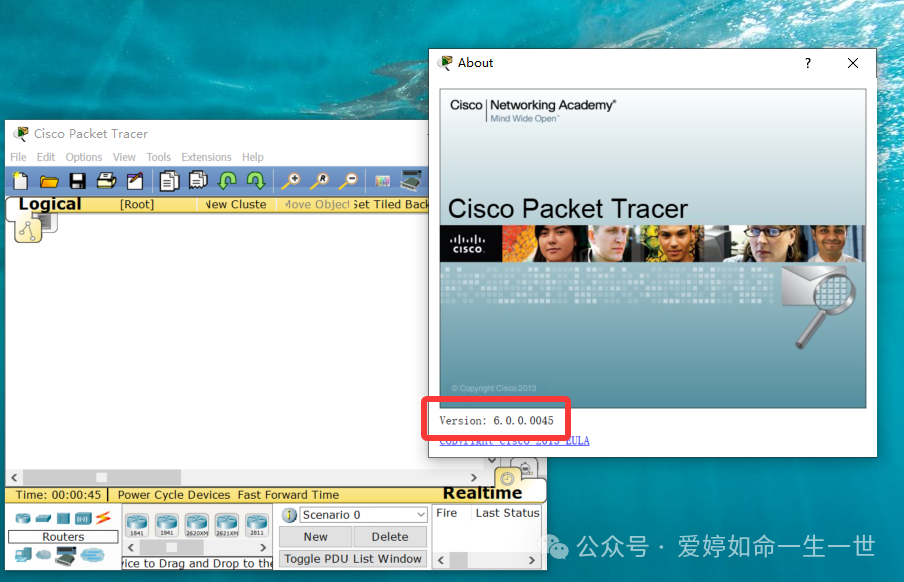Image resolution: width=904 pixels, height=582 pixels.
Task: Save with the floppy disk icon
Action: coord(77,181)
